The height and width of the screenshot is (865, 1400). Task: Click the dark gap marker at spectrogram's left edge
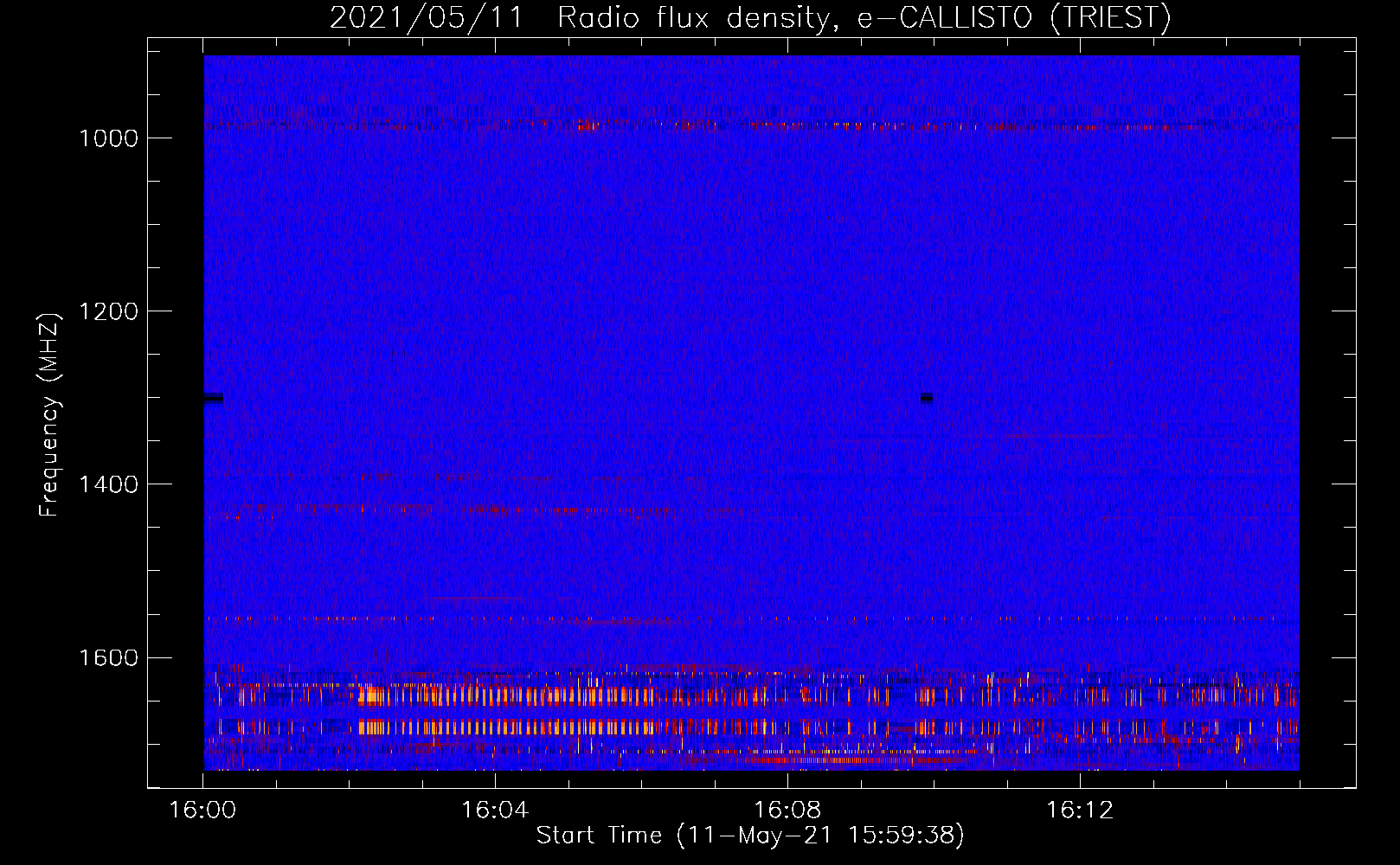pyautogui.click(x=213, y=398)
